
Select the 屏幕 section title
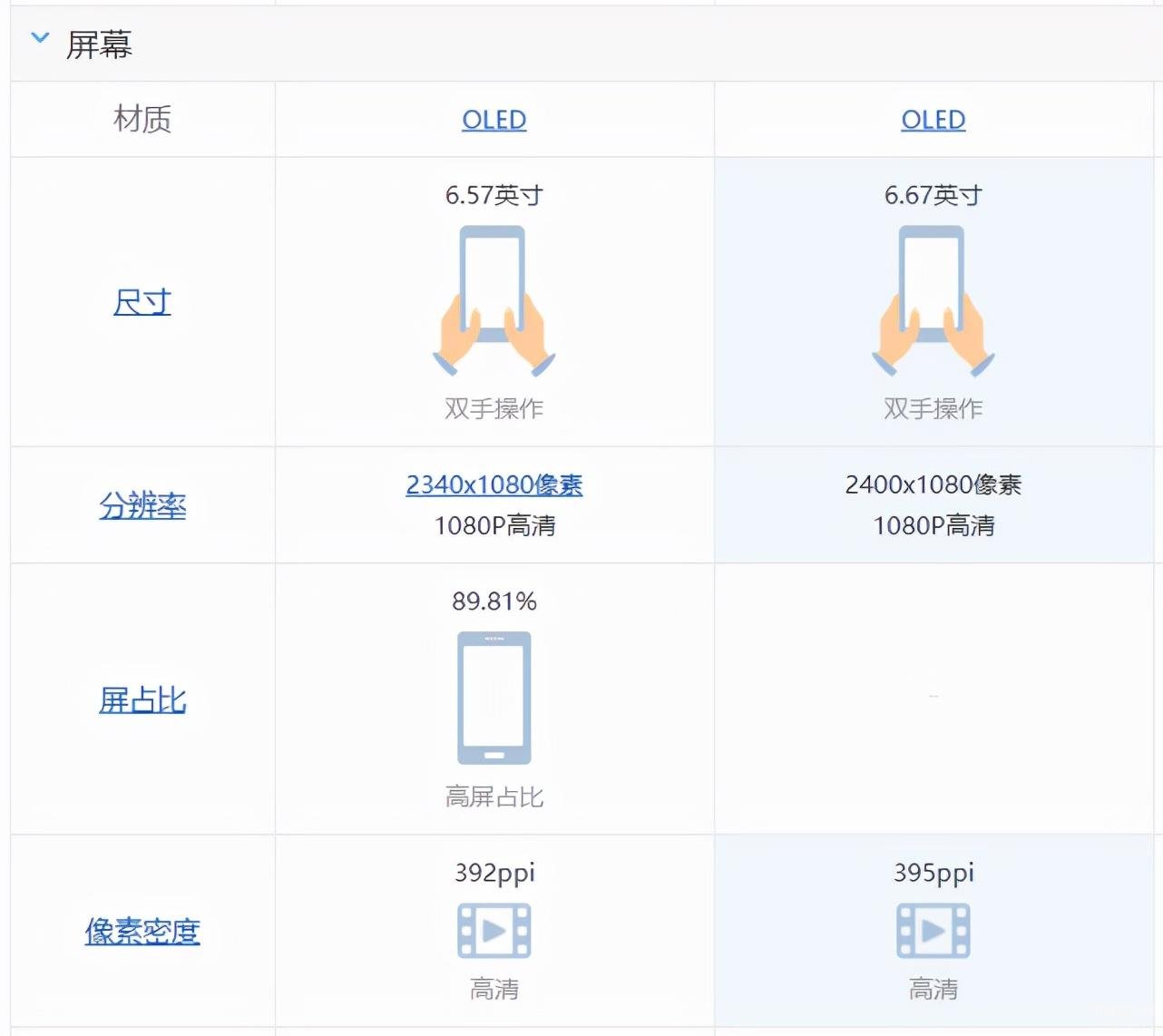click(99, 44)
